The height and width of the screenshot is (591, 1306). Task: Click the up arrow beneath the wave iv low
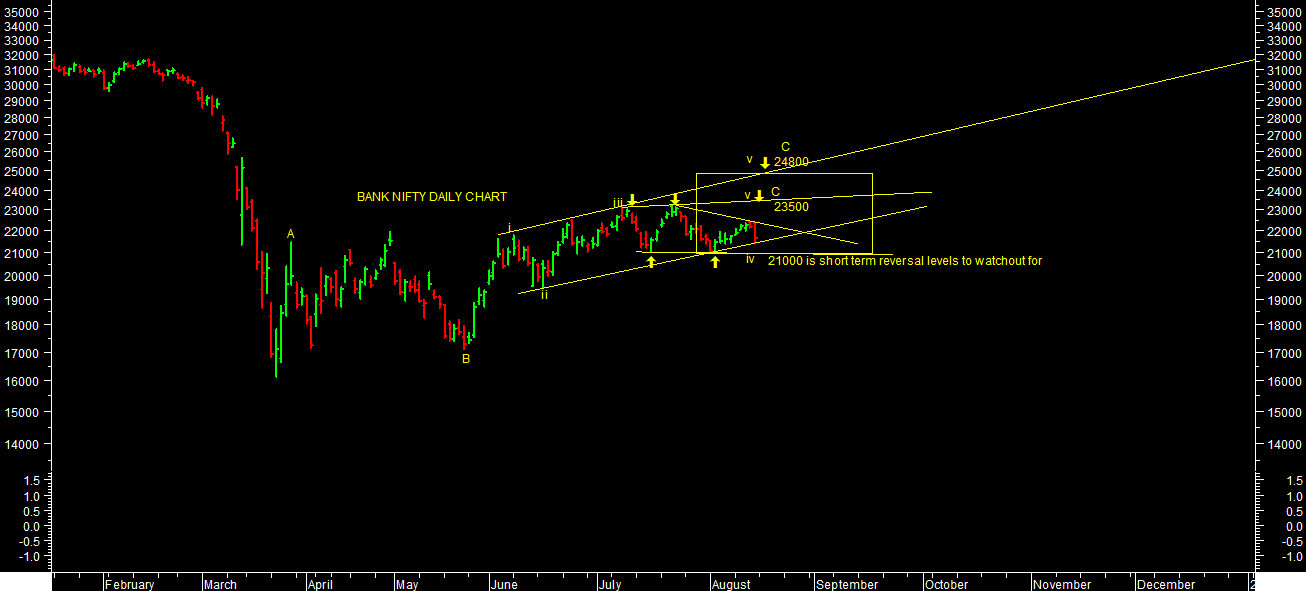coord(715,262)
